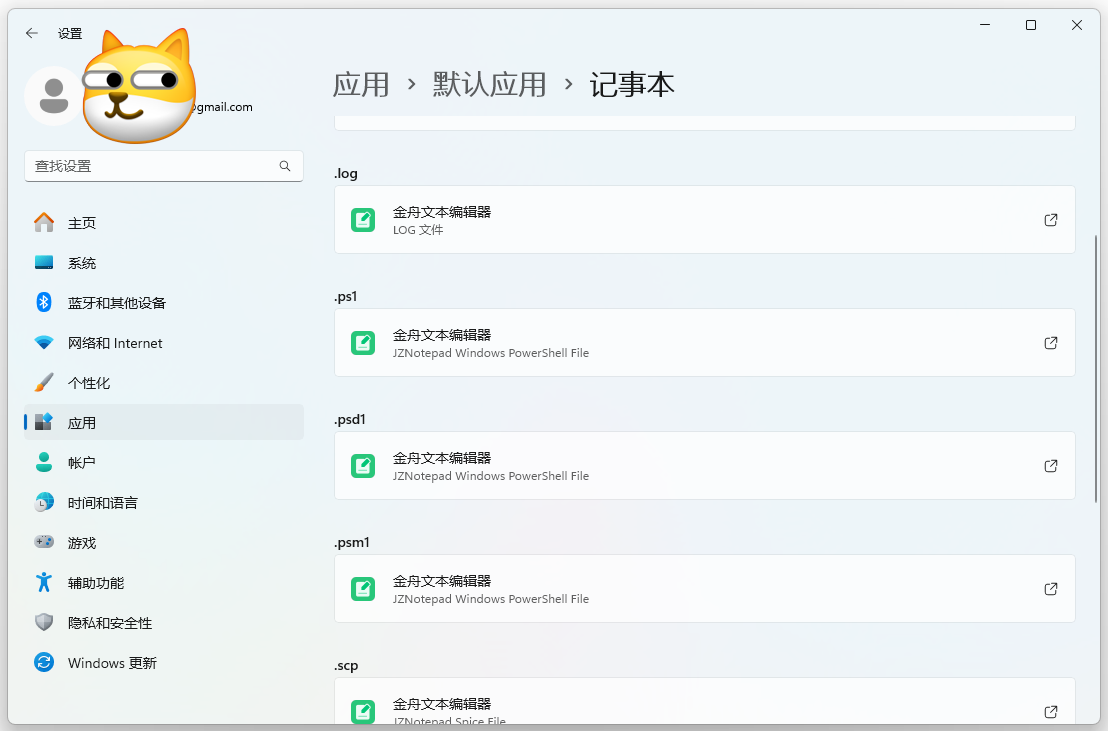Click the Home house icon in sidebar
The height and width of the screenshot is (731, 1108).
coord(44,223)
